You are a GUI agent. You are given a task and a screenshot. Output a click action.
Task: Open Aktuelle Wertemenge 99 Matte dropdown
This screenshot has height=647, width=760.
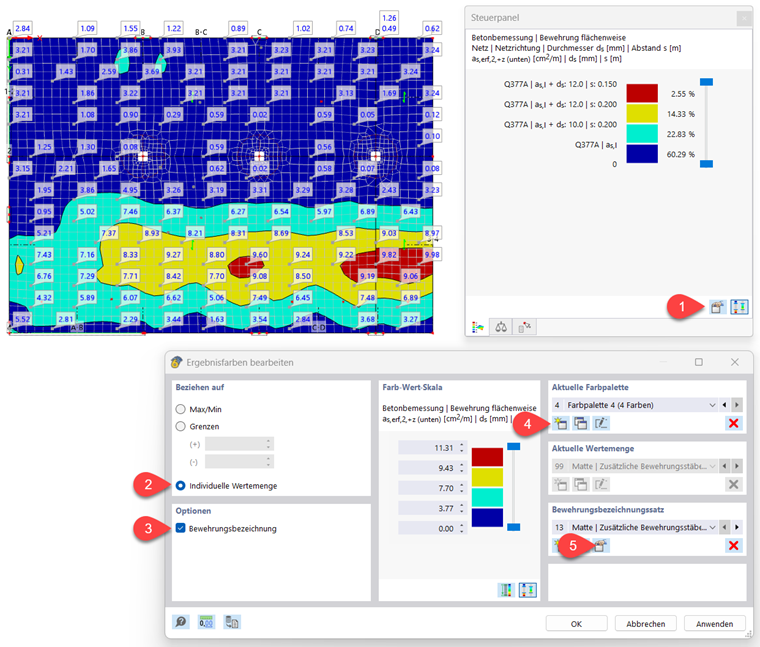[x=635, y=466]
